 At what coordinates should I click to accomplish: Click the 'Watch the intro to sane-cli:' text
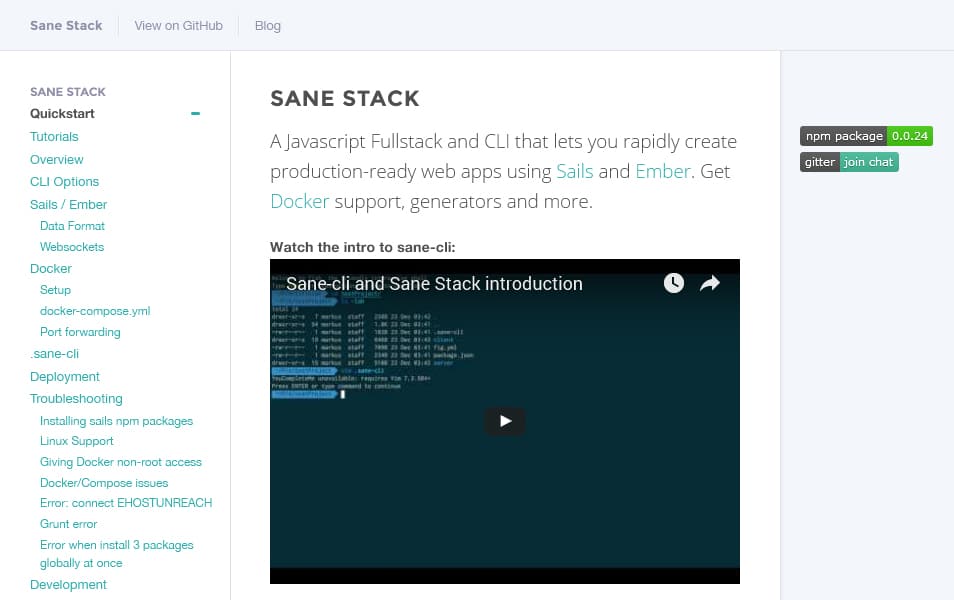tap(363, 247)
